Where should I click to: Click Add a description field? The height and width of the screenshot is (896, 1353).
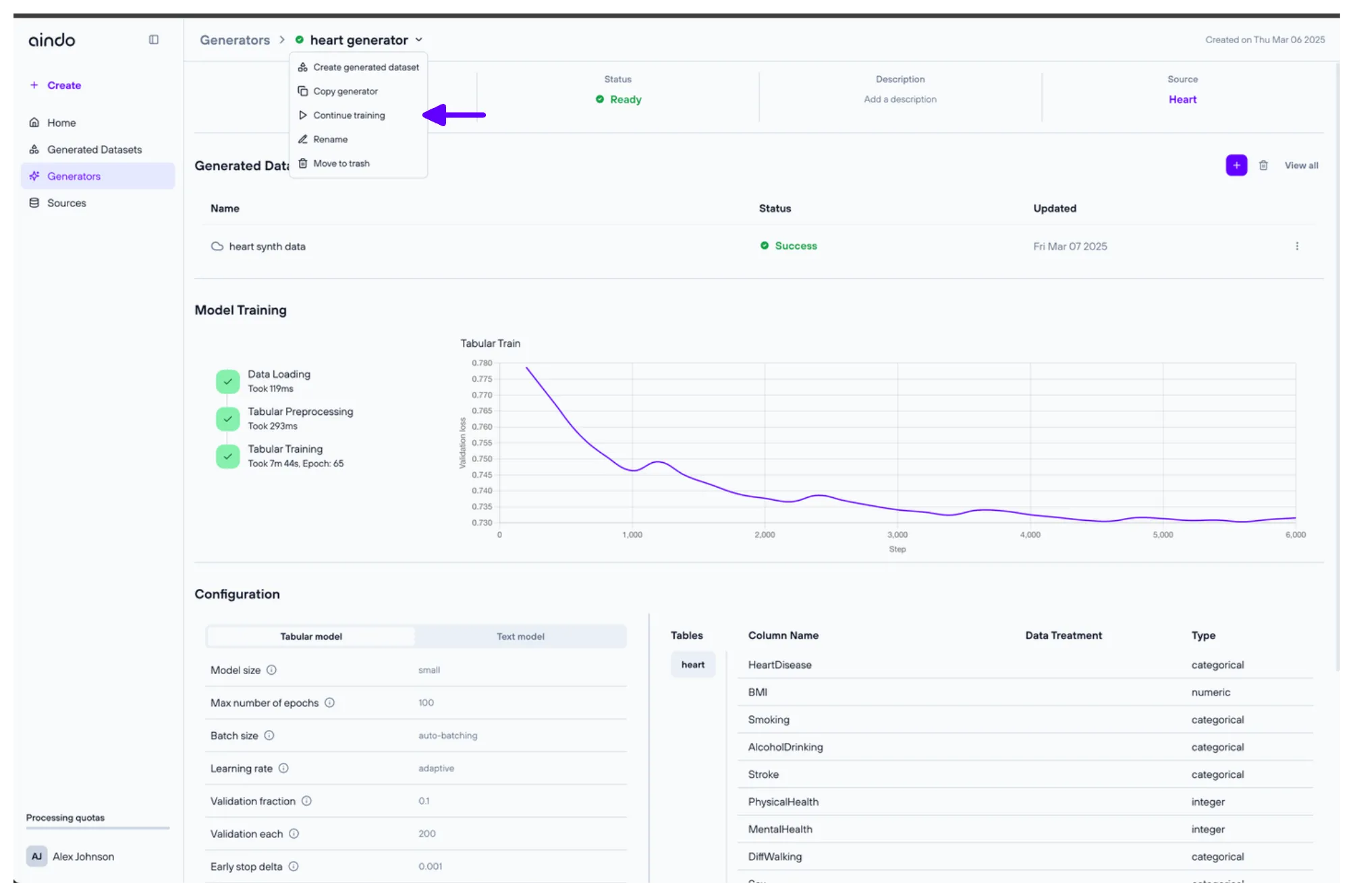tap(900, 99)
